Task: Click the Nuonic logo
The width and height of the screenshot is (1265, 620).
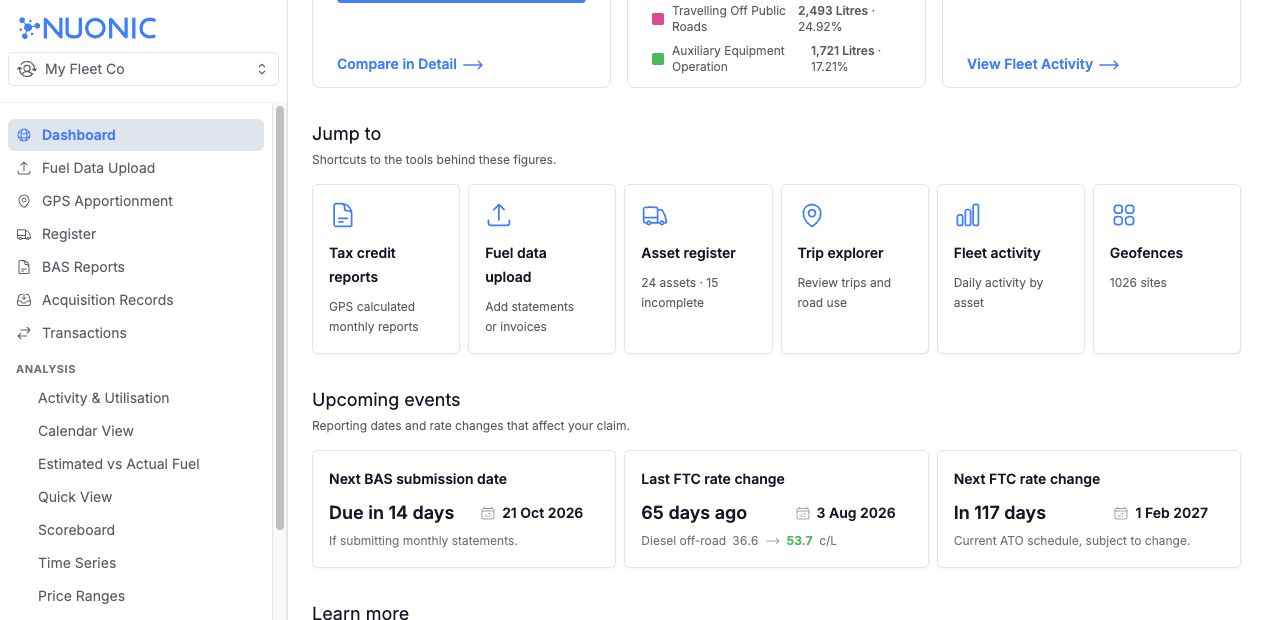Action: (x=87, y=27)
